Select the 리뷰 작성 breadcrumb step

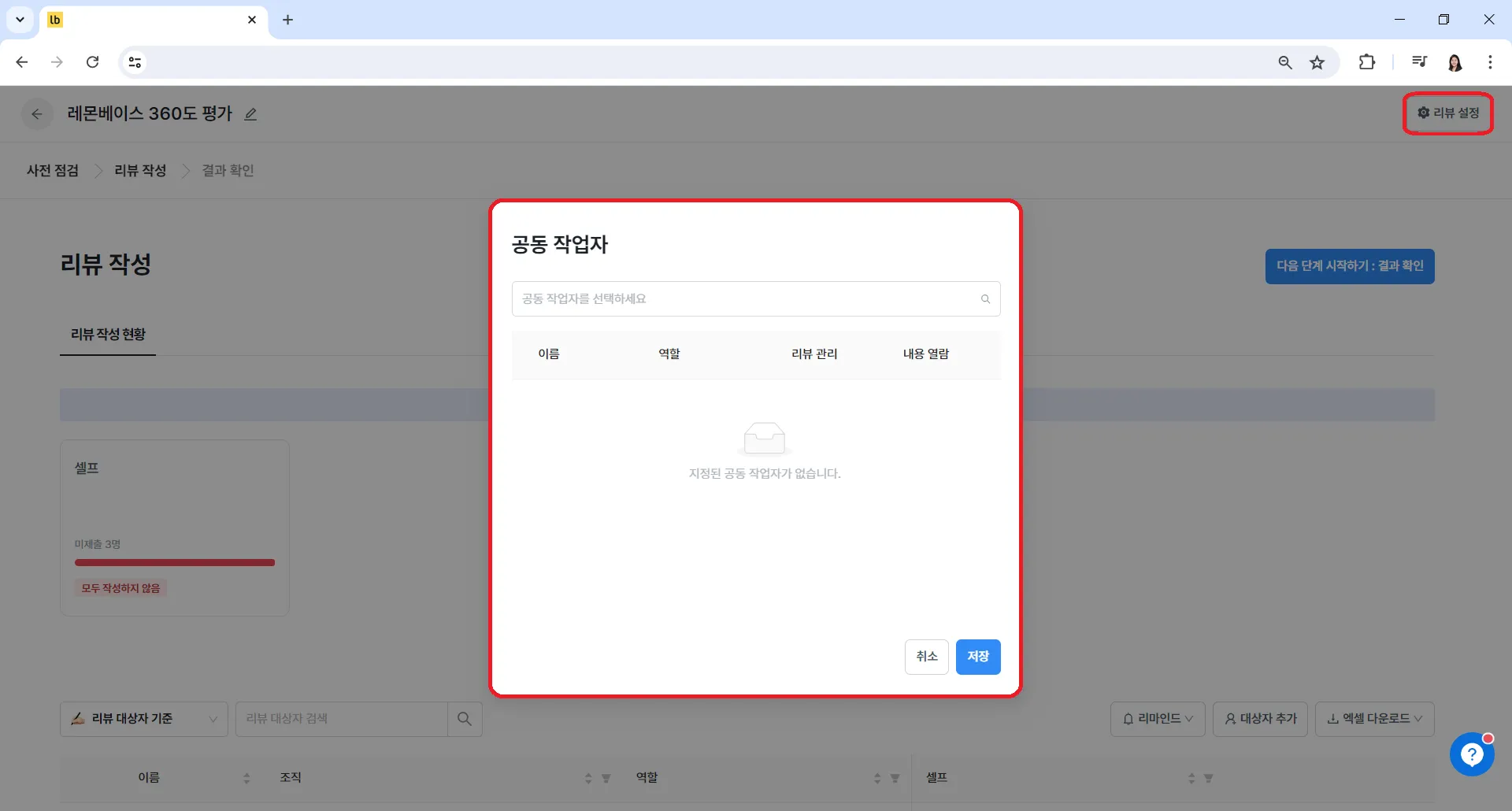tap(140, 171)
